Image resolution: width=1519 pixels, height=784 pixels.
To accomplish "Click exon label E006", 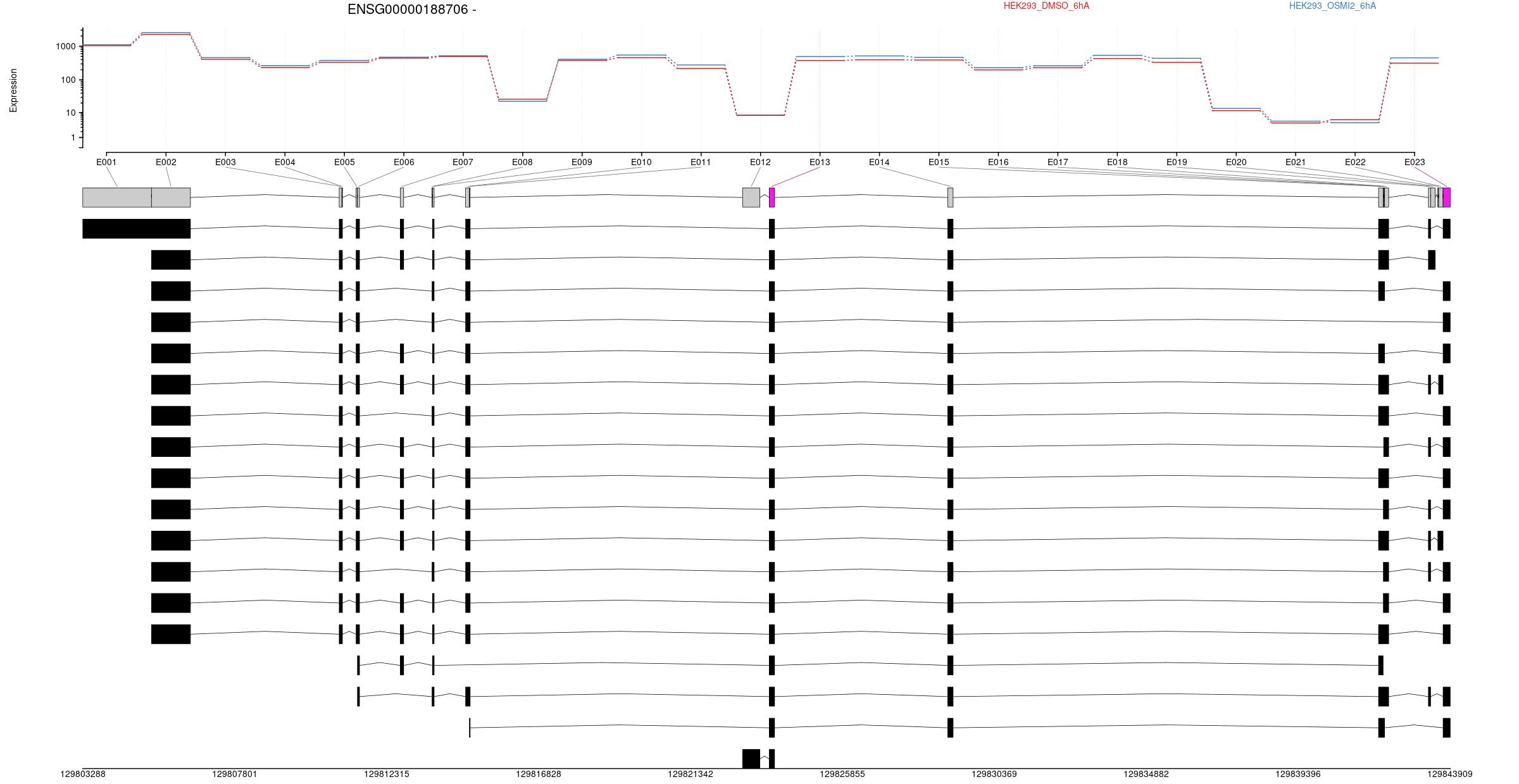I will click(x=404, y=162).
